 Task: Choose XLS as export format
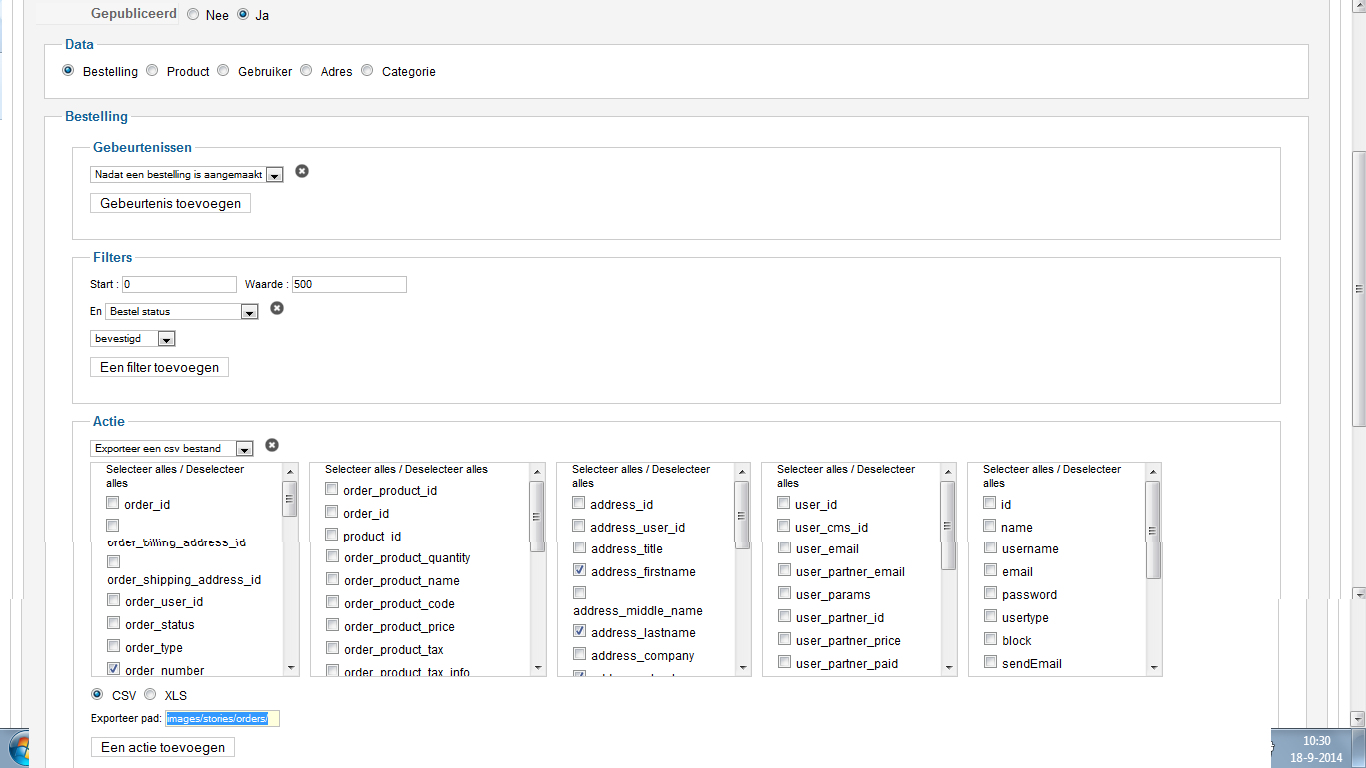point(150,694)
